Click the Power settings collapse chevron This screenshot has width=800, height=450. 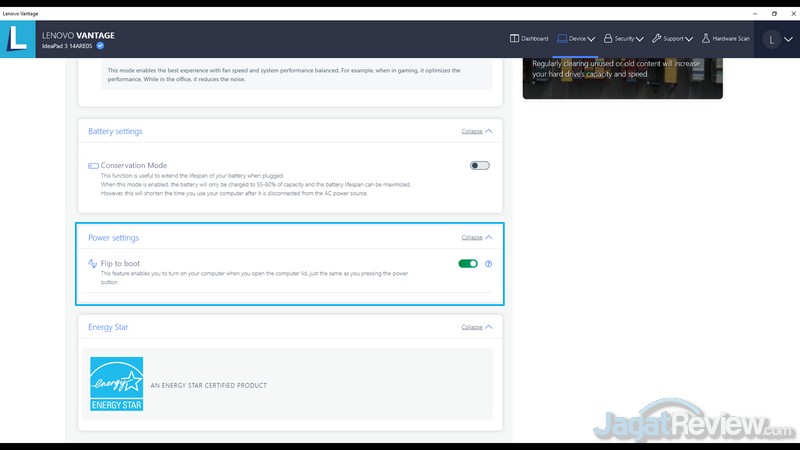(489, 237)
